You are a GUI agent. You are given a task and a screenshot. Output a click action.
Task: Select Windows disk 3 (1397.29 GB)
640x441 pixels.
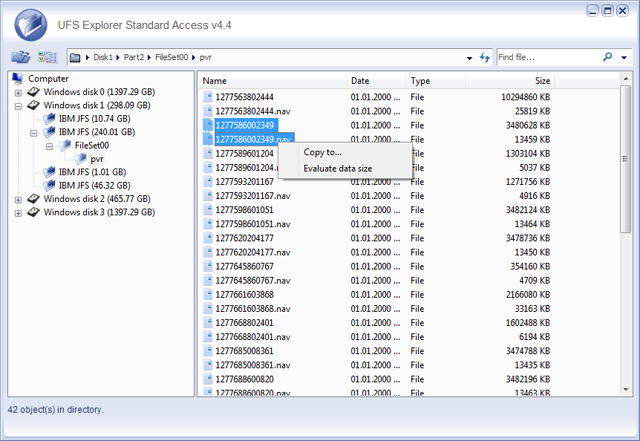99,212
